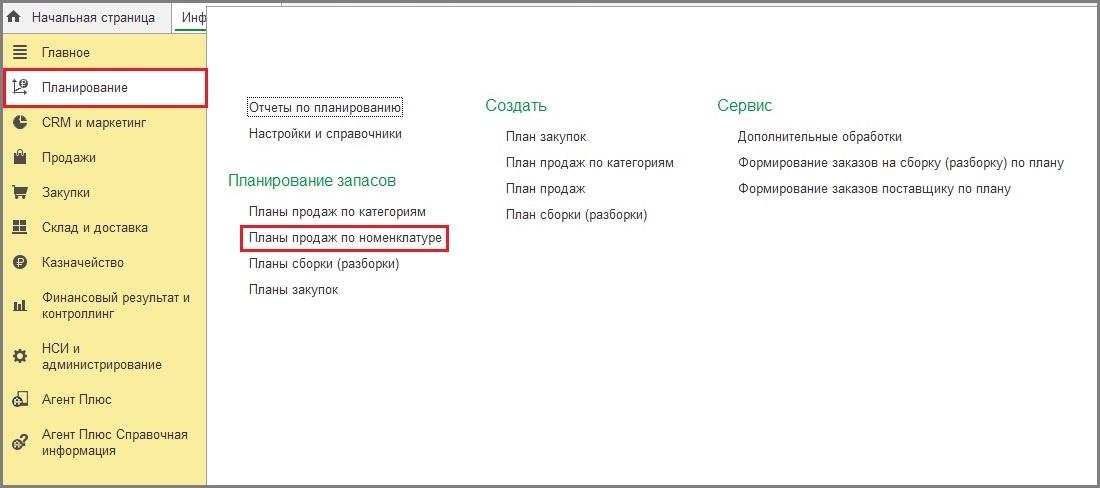Create a План сборки (разборки)

click(x=577, y=215)
